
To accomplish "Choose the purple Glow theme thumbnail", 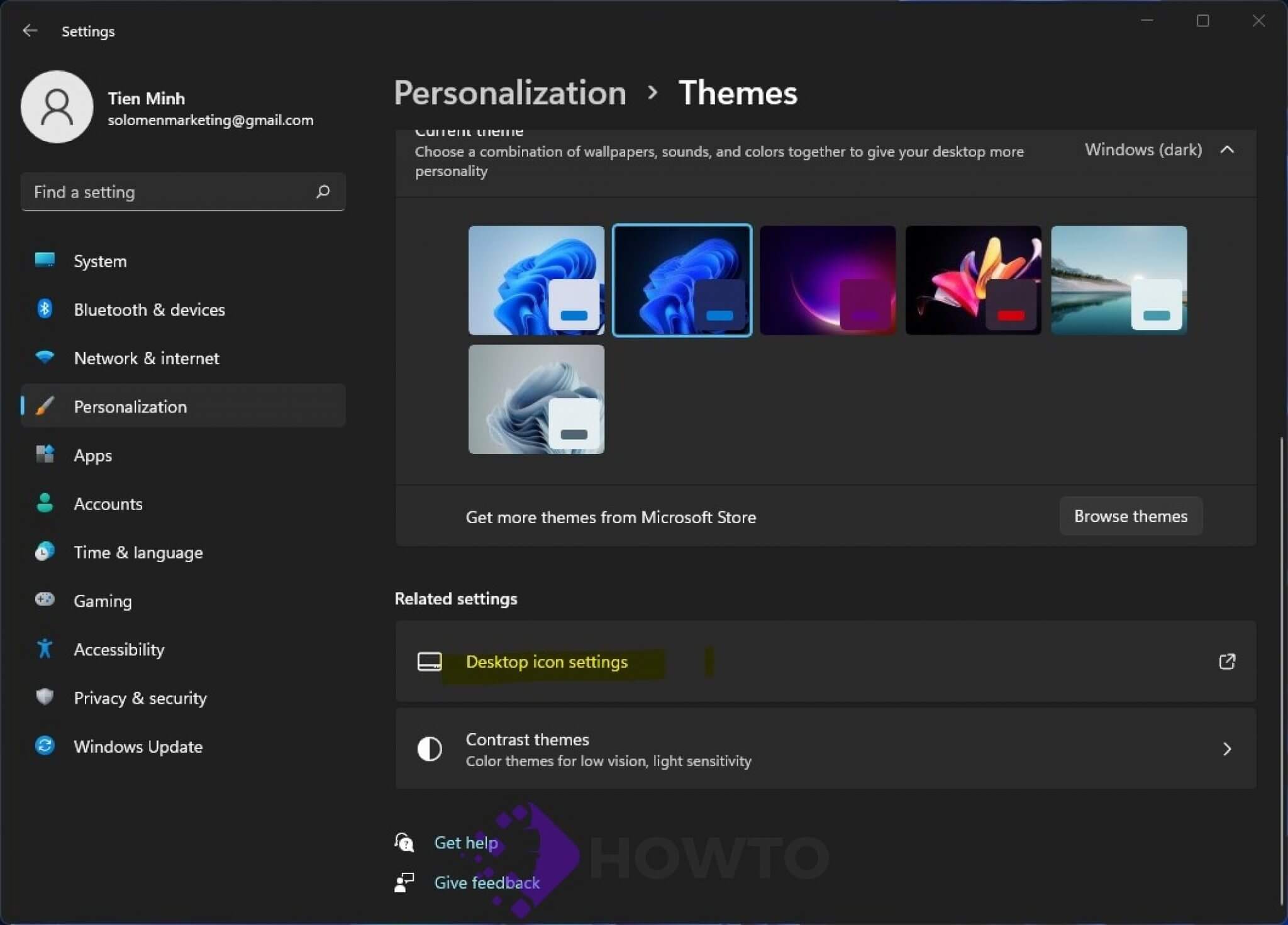I will point(828,280).
